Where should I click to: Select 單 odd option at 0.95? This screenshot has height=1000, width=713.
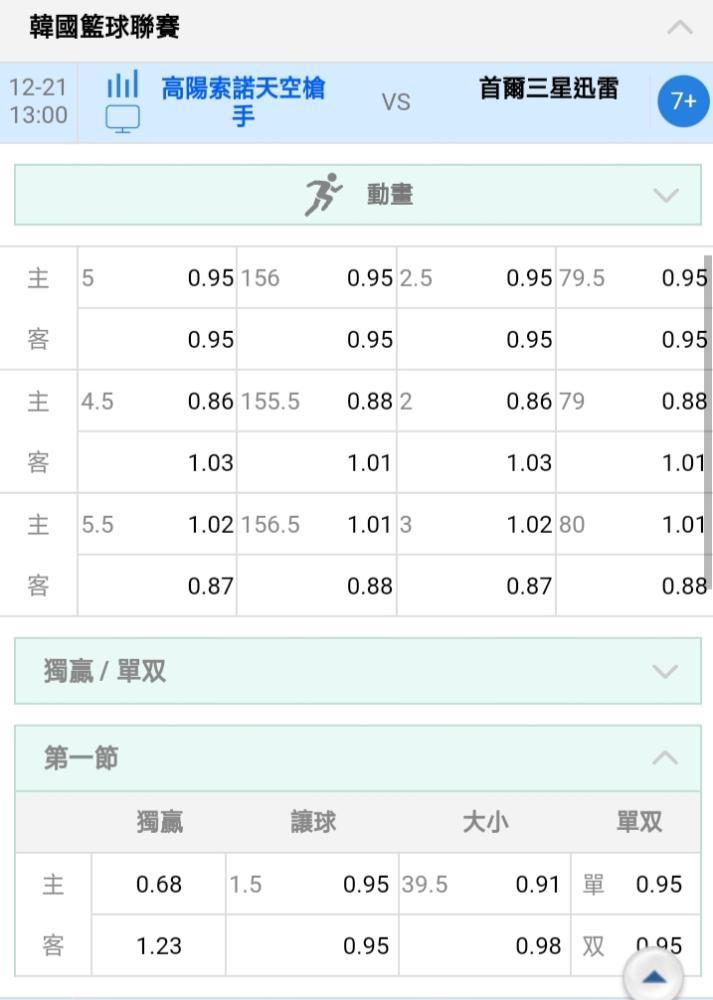click(635, 885)
